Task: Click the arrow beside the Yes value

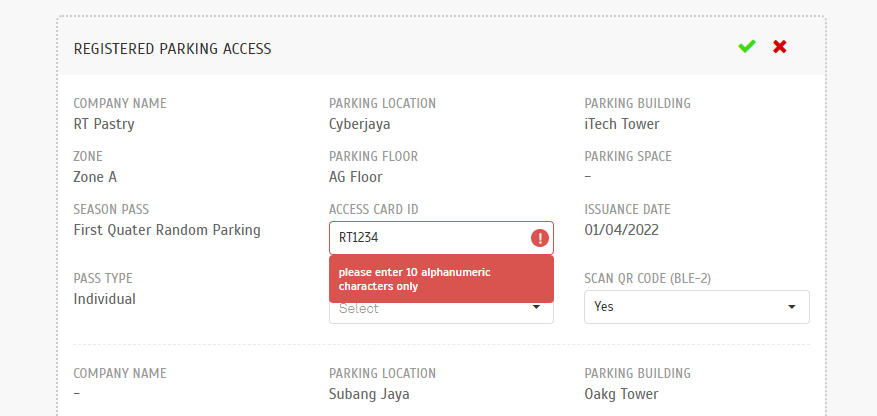Action: pos(791,307)
